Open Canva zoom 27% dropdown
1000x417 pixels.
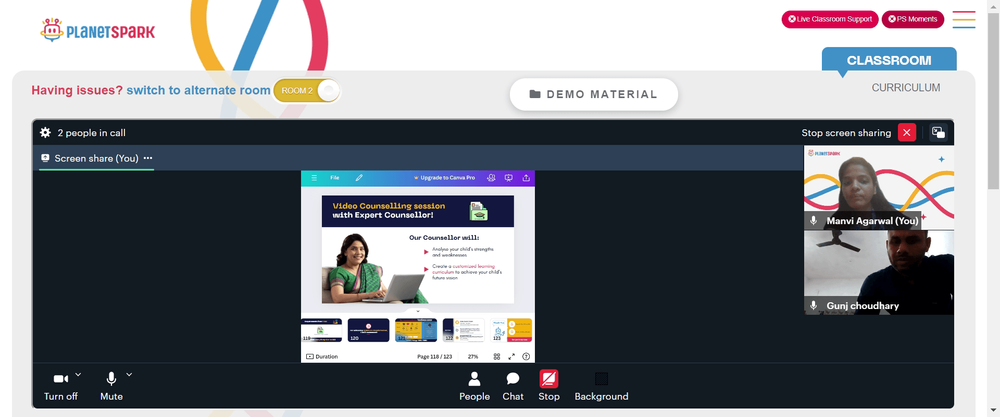[473, 356]
